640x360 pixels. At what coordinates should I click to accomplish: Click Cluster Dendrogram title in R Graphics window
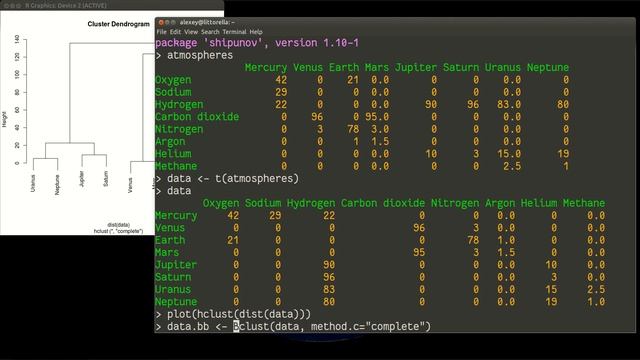[118, 24]
